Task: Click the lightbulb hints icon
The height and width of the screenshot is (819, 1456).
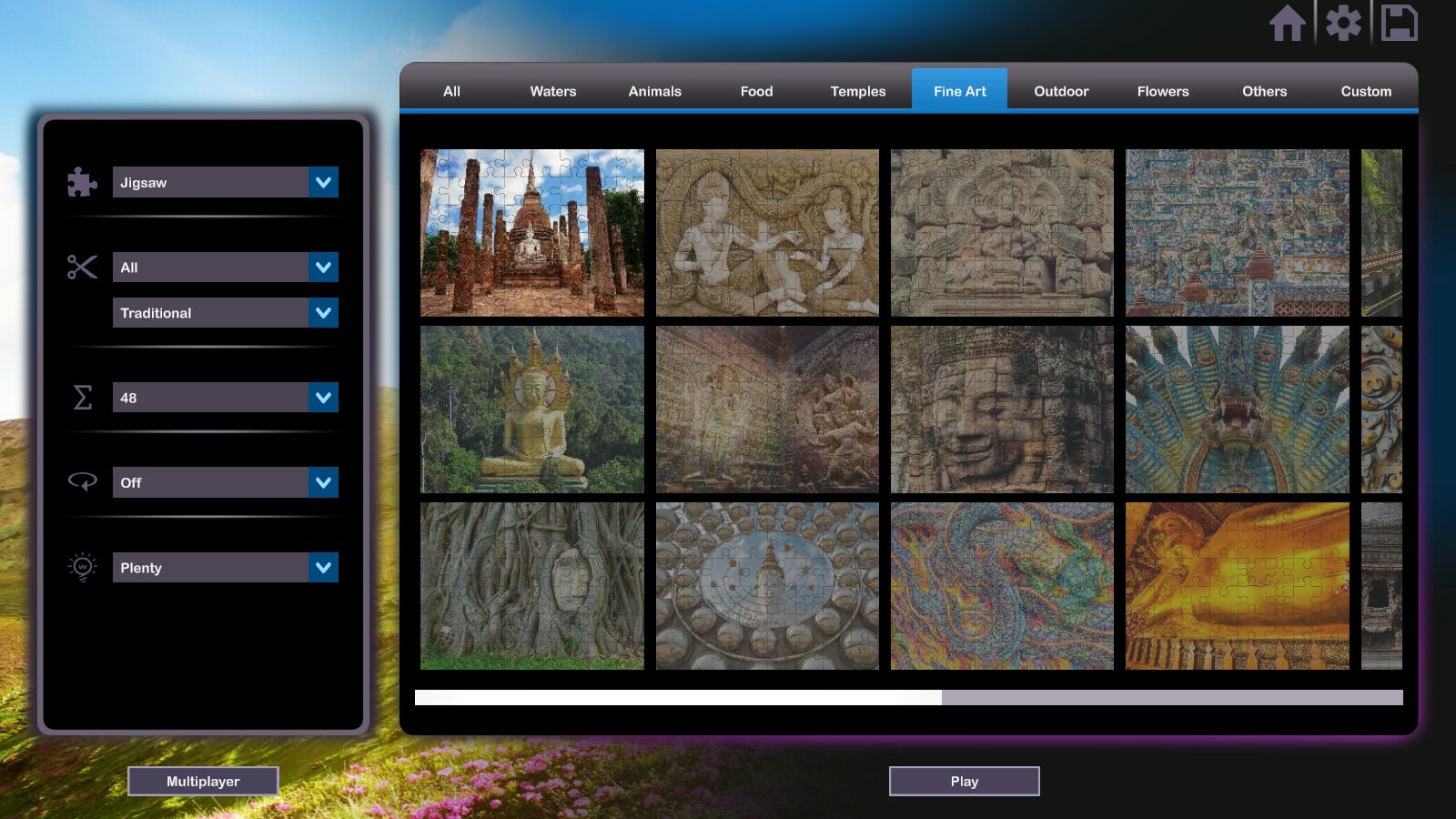Action: coord(81,567)
